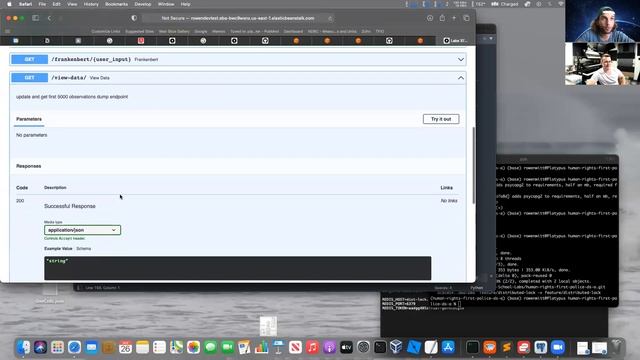Image resolution: width=640 pixels, height=360 pixels.
Task: Open the privacy report shield icon
Action: coord(134,18)
